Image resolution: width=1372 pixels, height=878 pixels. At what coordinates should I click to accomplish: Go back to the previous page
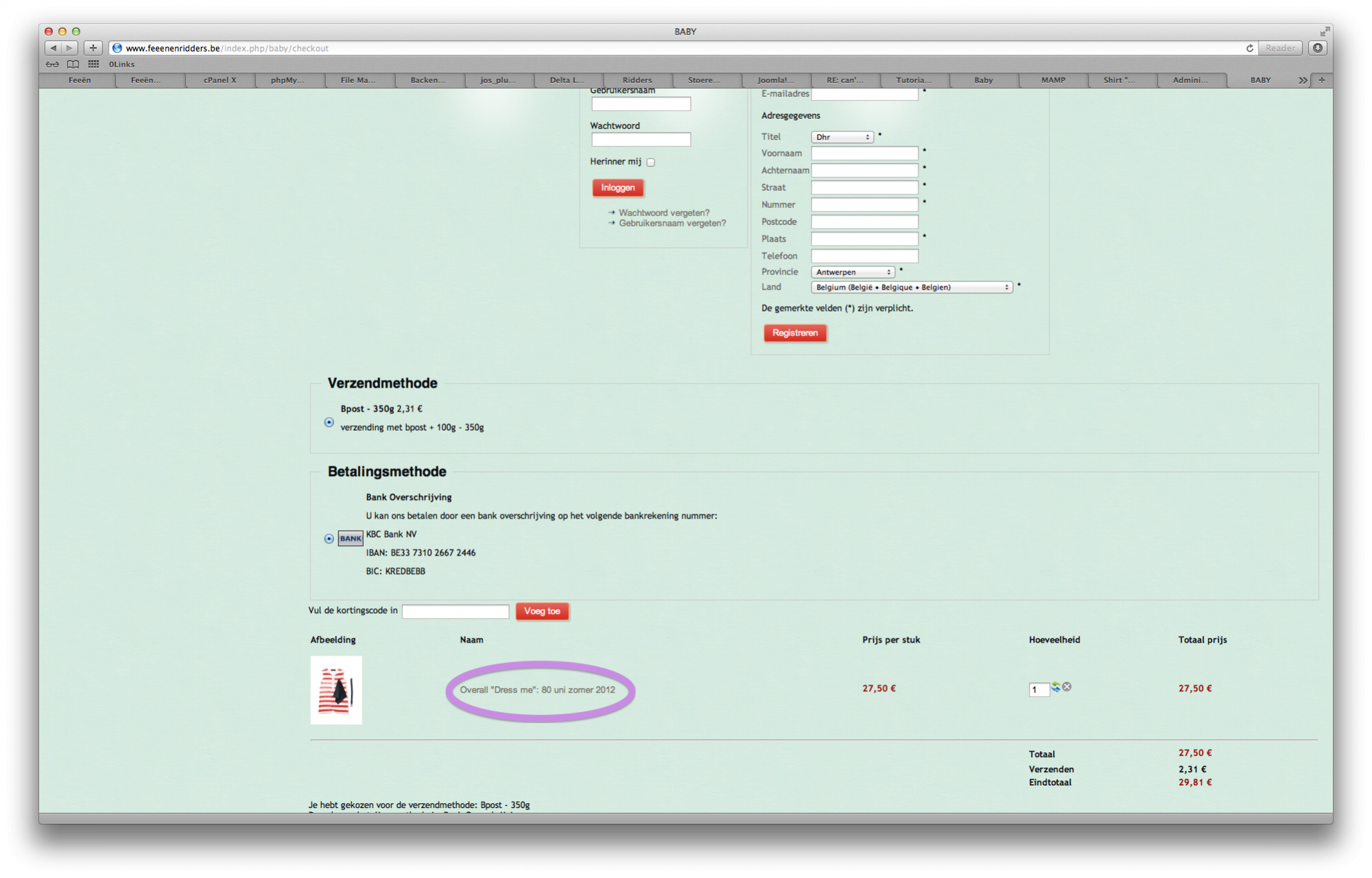54,48
